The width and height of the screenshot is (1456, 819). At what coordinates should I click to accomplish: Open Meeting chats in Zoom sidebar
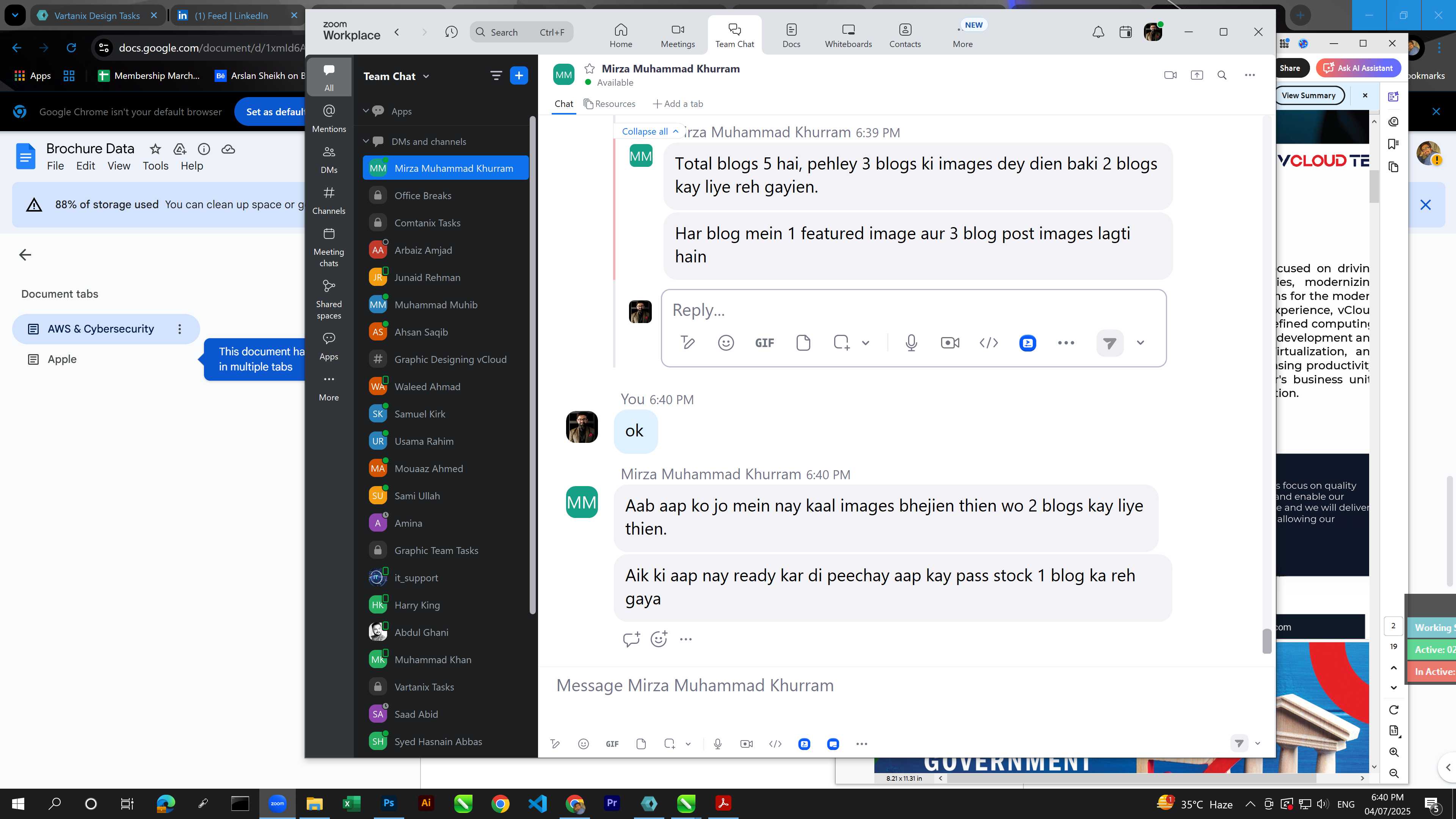coord(329,248)
